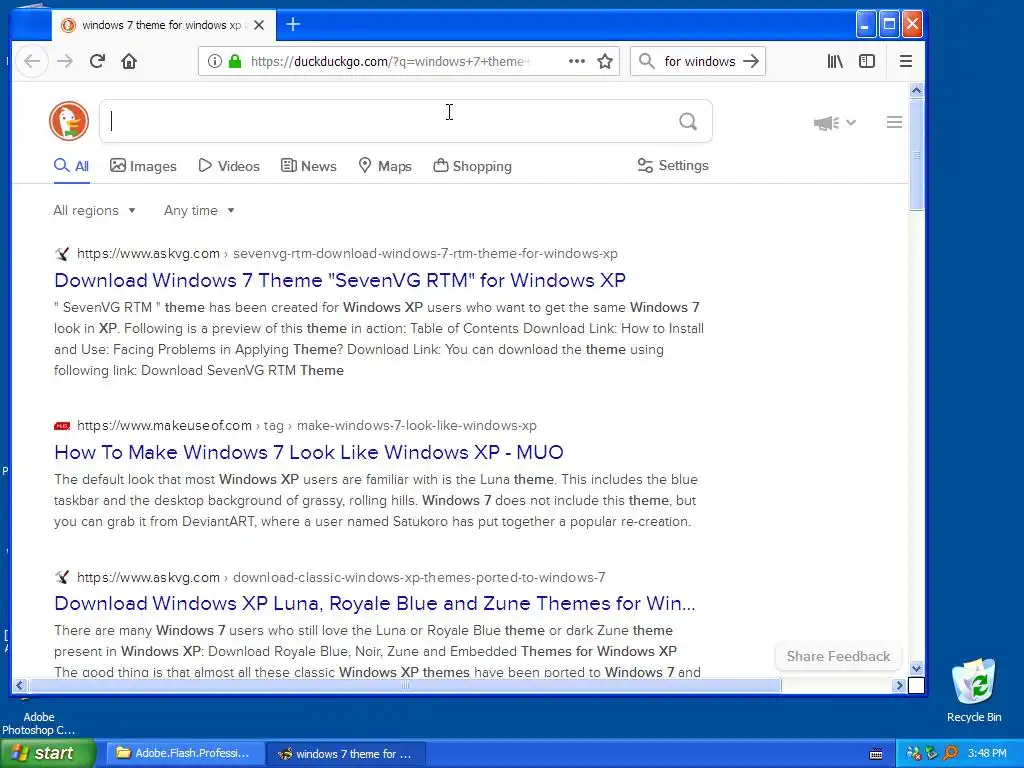The image size is (1024, 768).
Task: Bookmark this page with the star
Action: [x=605, y=61]
